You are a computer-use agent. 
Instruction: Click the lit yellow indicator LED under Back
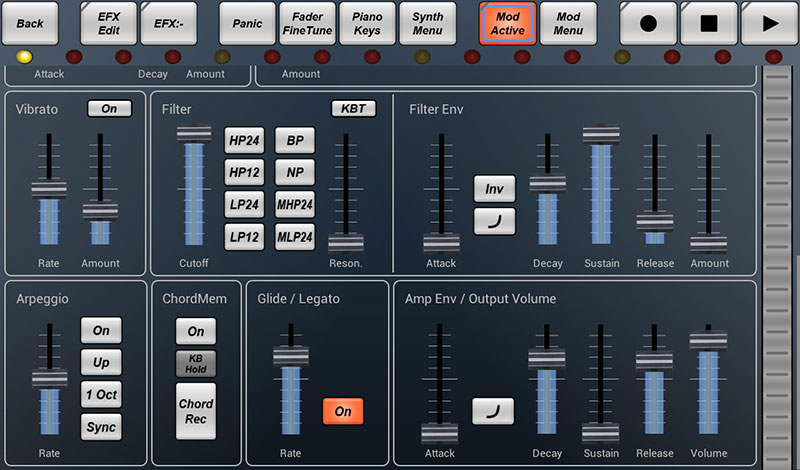(24, 57)
